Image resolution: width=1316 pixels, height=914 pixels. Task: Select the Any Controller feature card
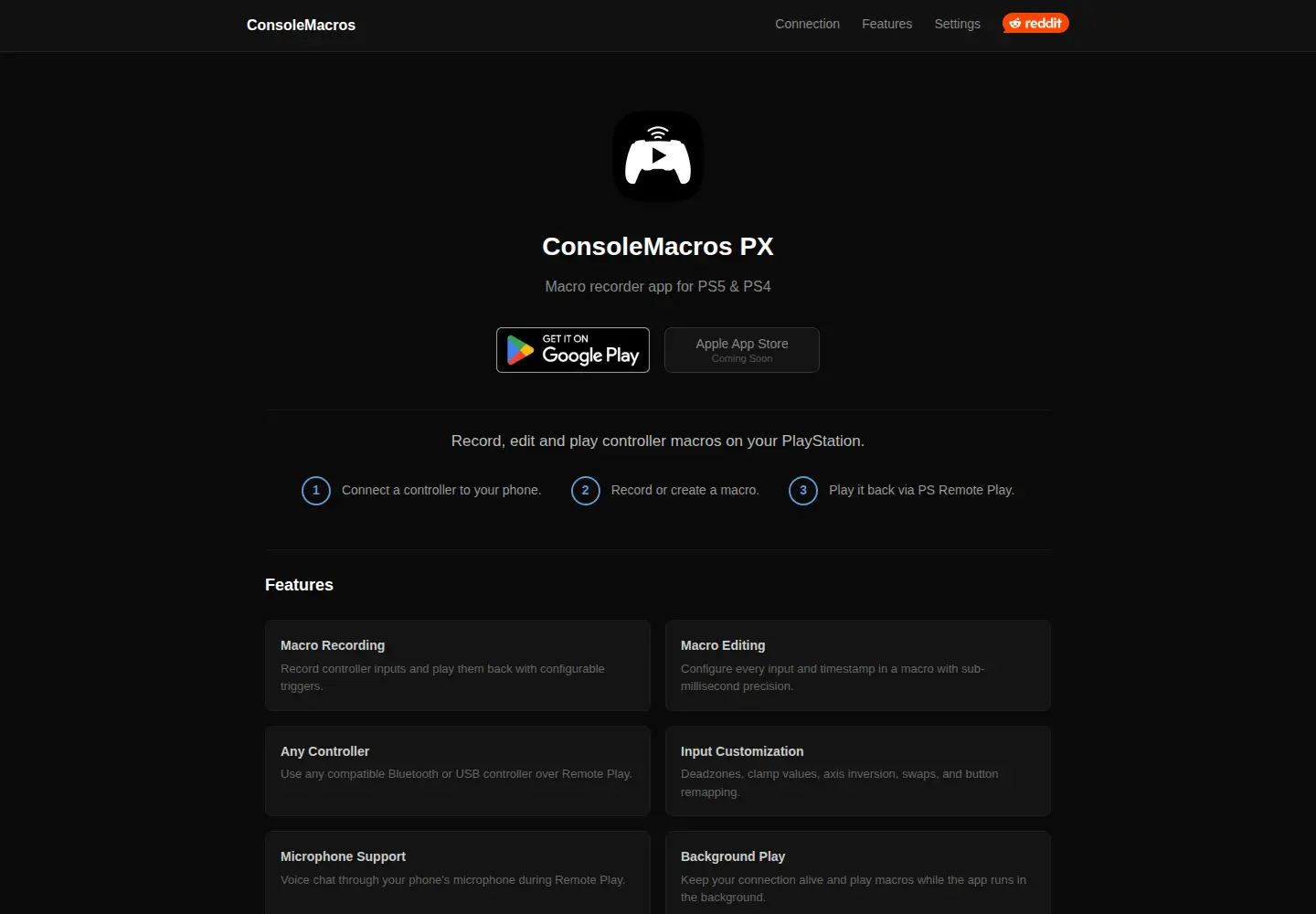458,771
